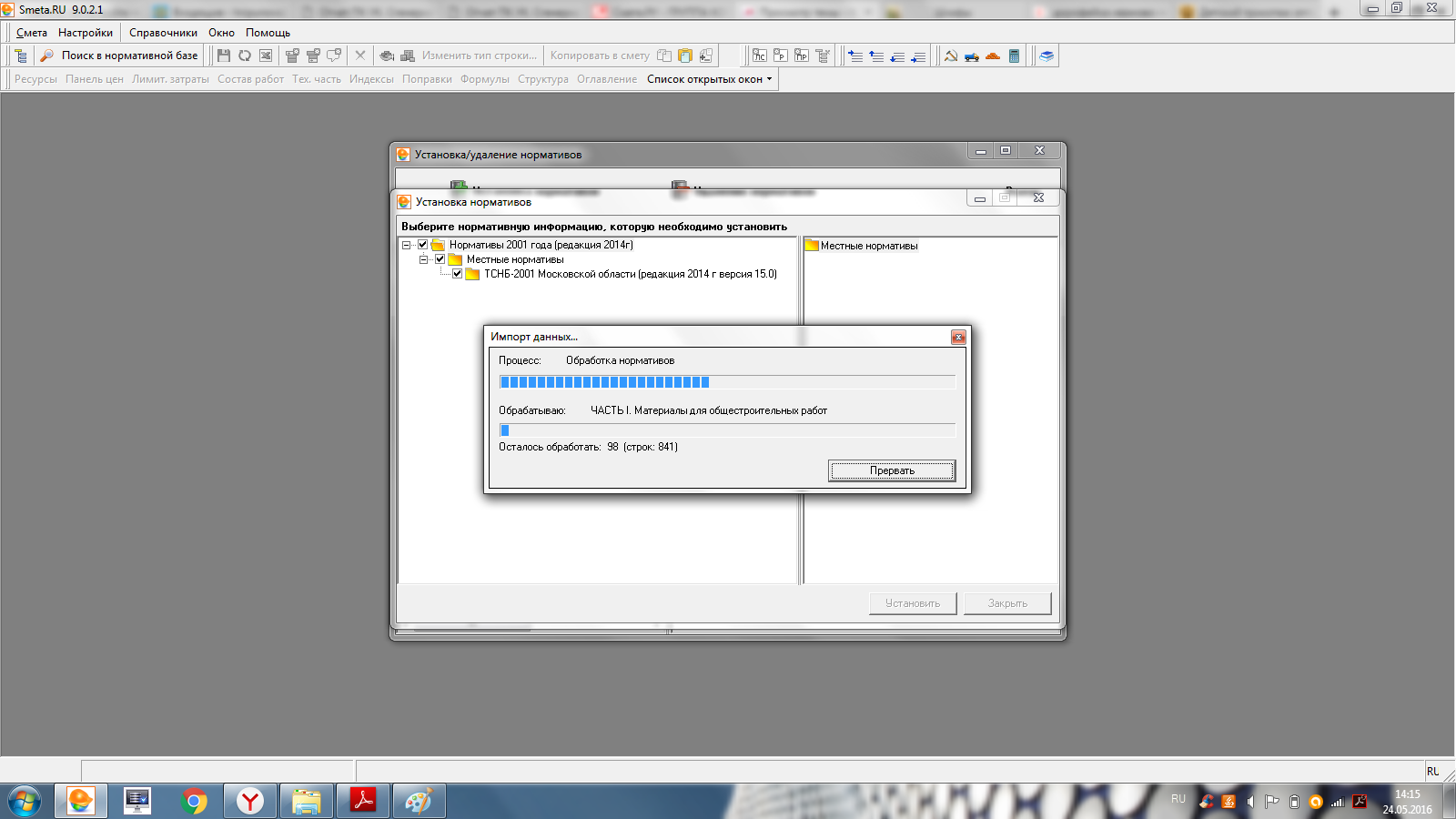The image size is (1456, 819).
Task: Collapse the Нормативы 2001 года tree node
Action: (406, 245)
